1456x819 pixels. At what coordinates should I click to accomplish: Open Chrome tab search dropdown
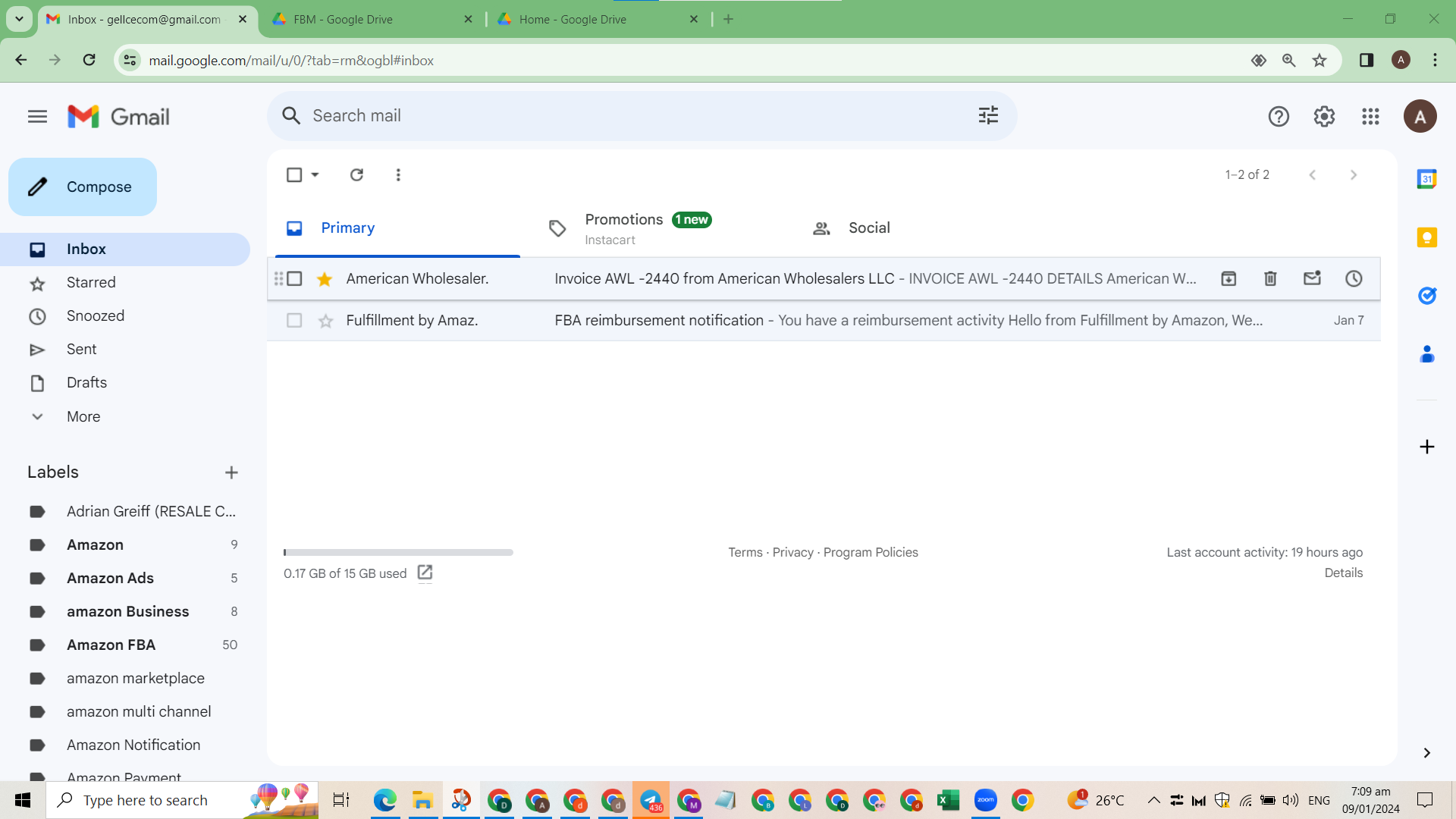pyautogui.click(x=19, y=19)
